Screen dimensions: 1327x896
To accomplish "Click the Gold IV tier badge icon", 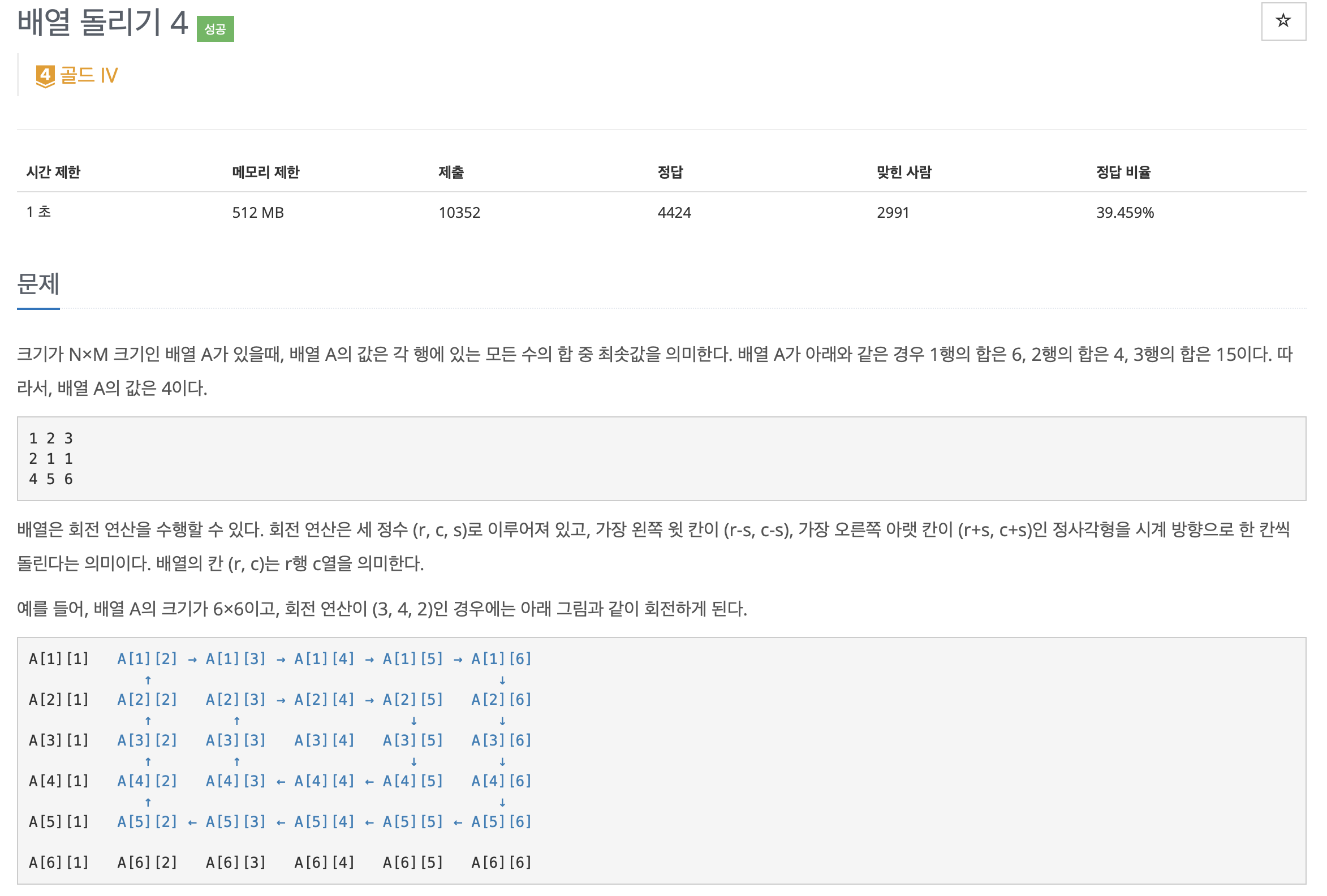I will (45, 76).
